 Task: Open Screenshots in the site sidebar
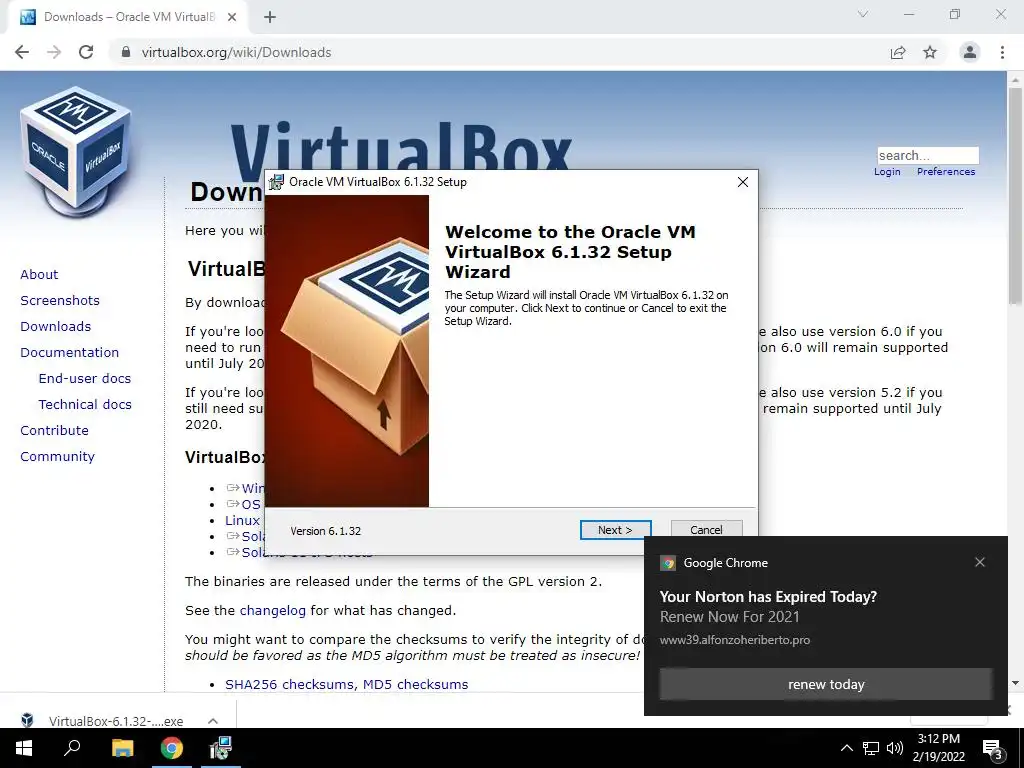[x=60, y=300]
